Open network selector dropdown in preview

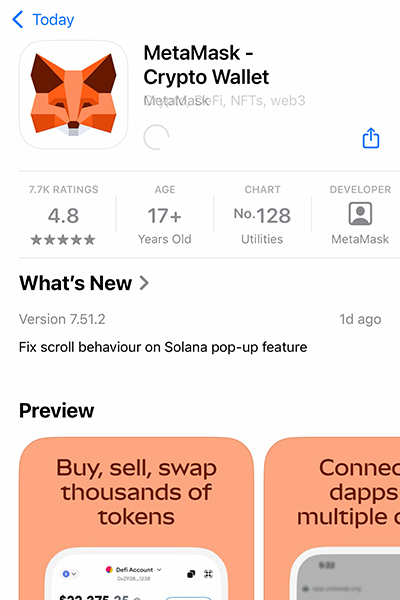click(70, 574)
